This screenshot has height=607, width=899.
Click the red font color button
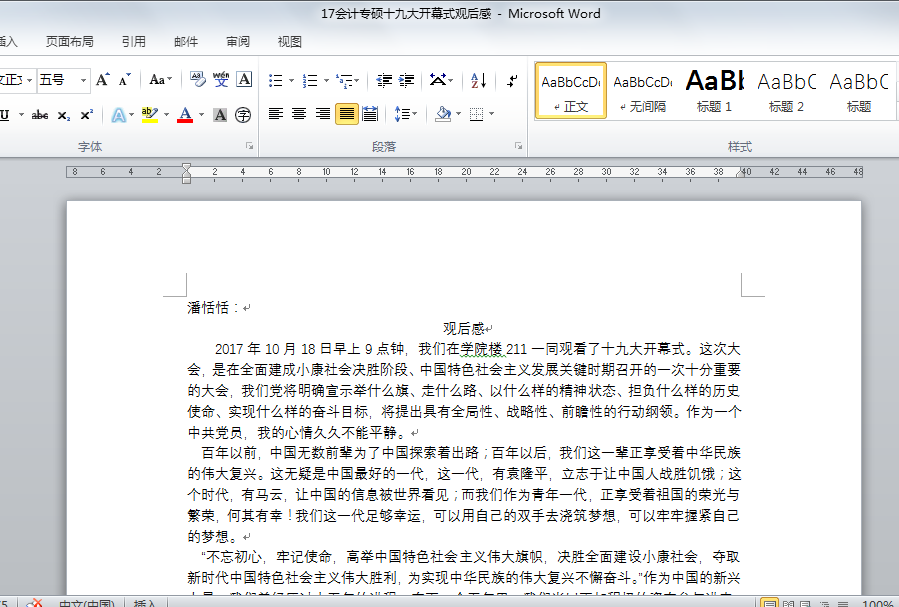(184, 115)
